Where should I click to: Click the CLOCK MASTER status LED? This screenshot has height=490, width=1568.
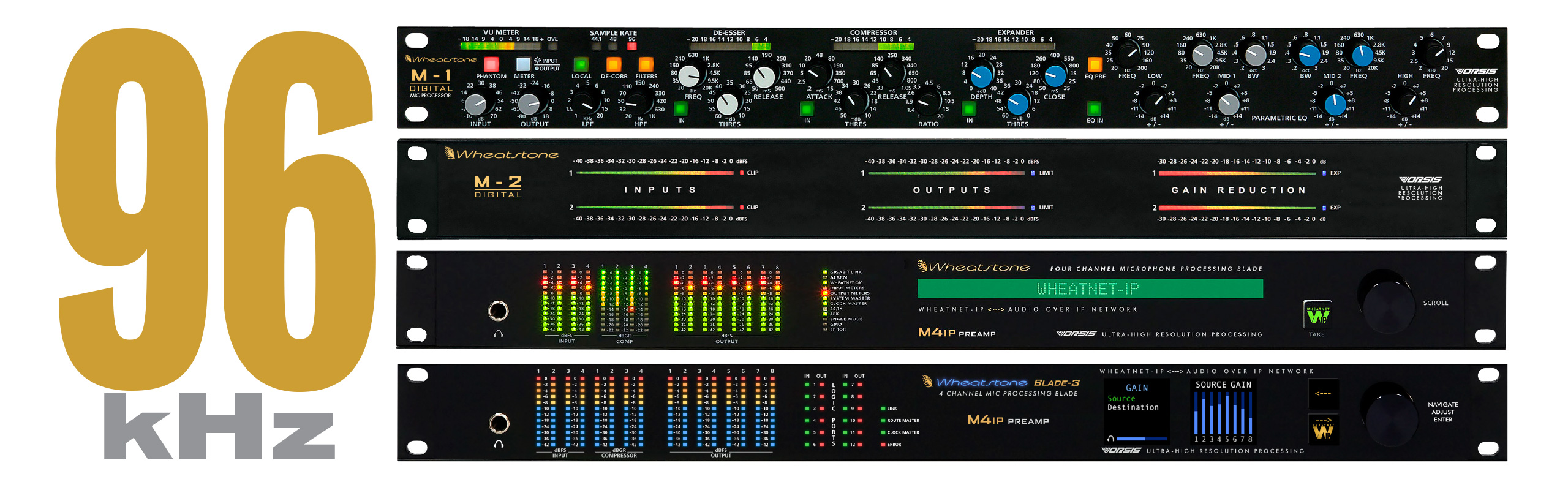[883, 432]
